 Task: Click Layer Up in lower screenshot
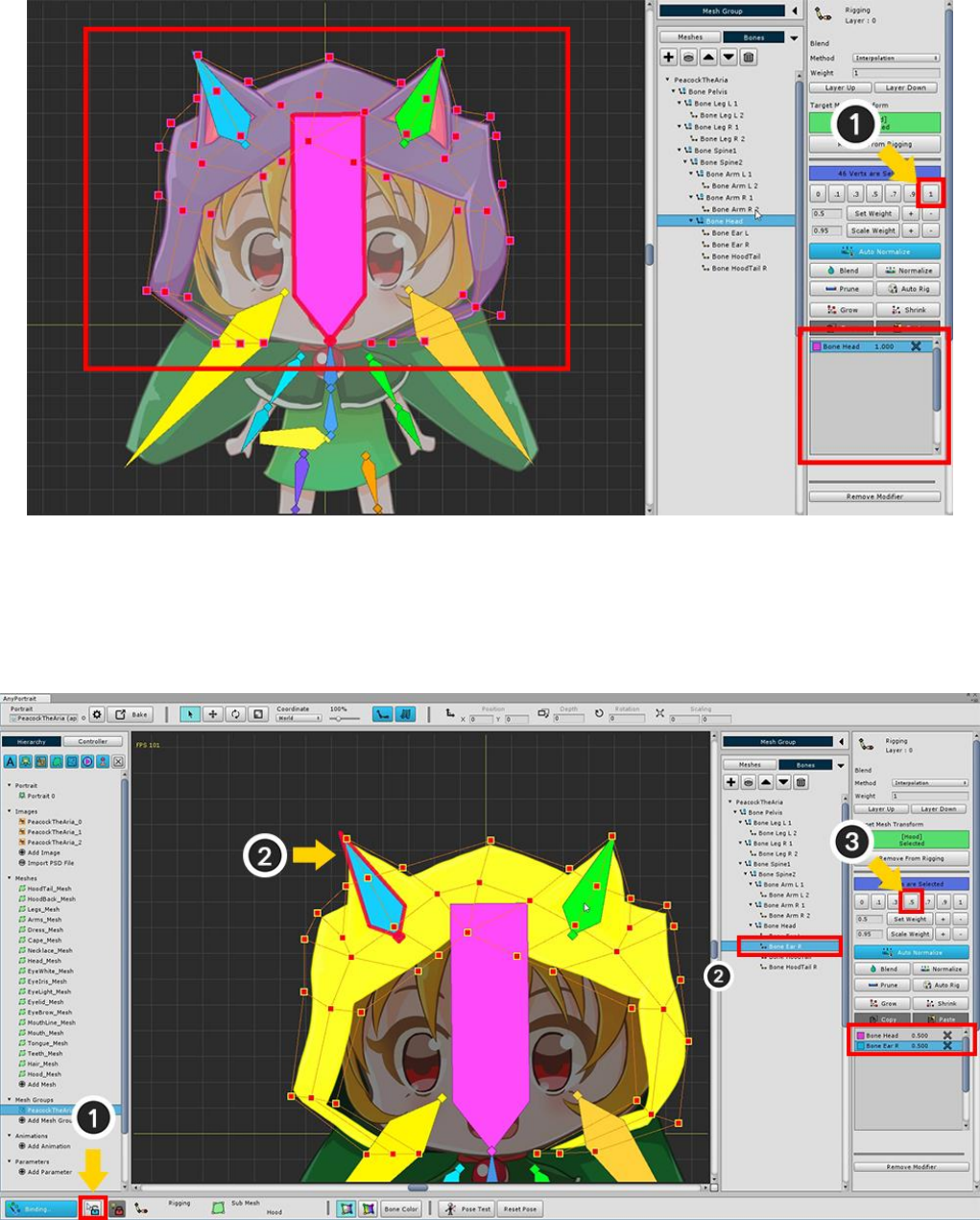tap(881, 809)
